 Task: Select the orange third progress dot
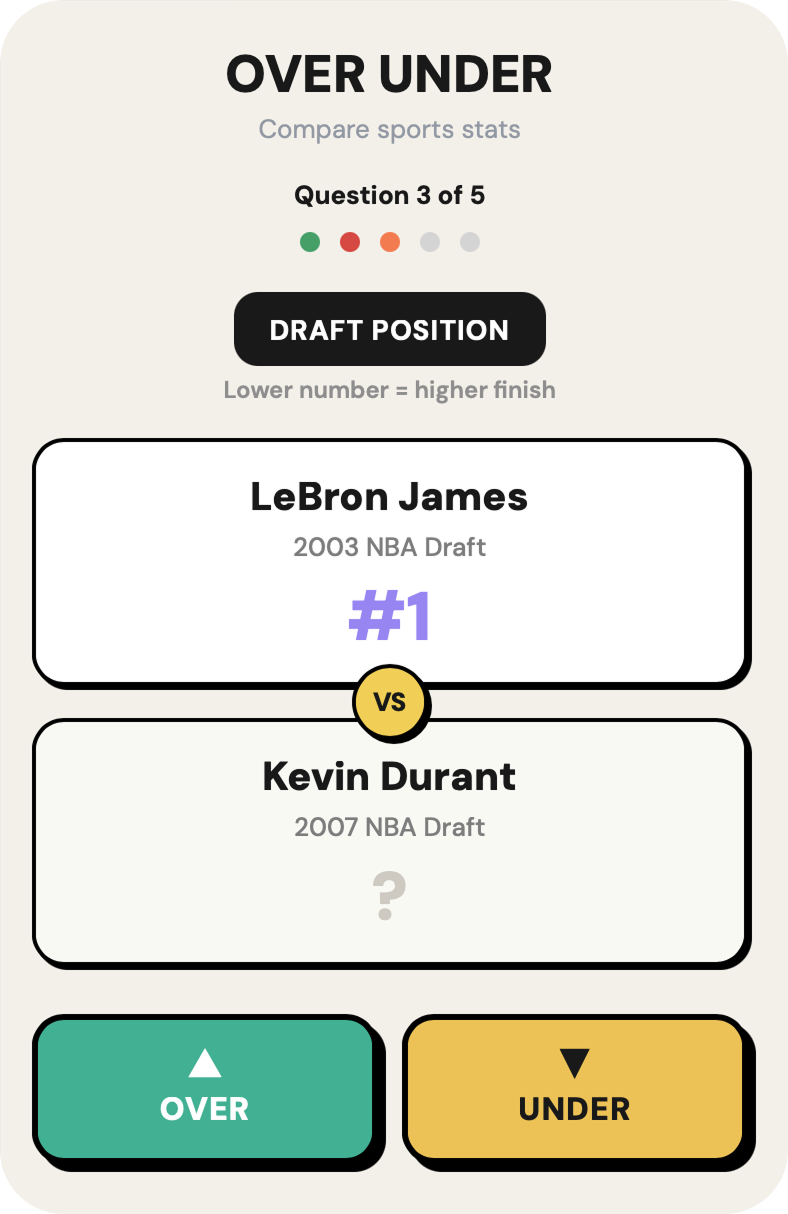point(390,242)
